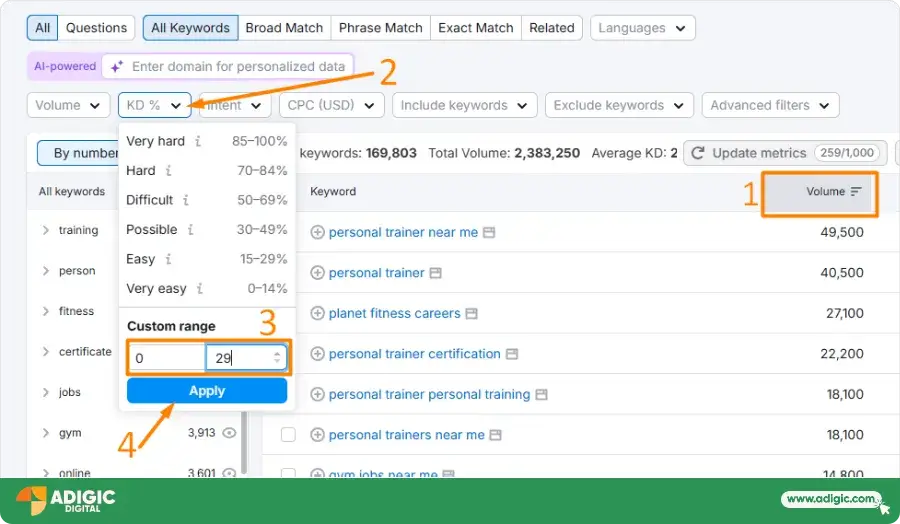Click the info icon next to Difficult

coord(185,200)
